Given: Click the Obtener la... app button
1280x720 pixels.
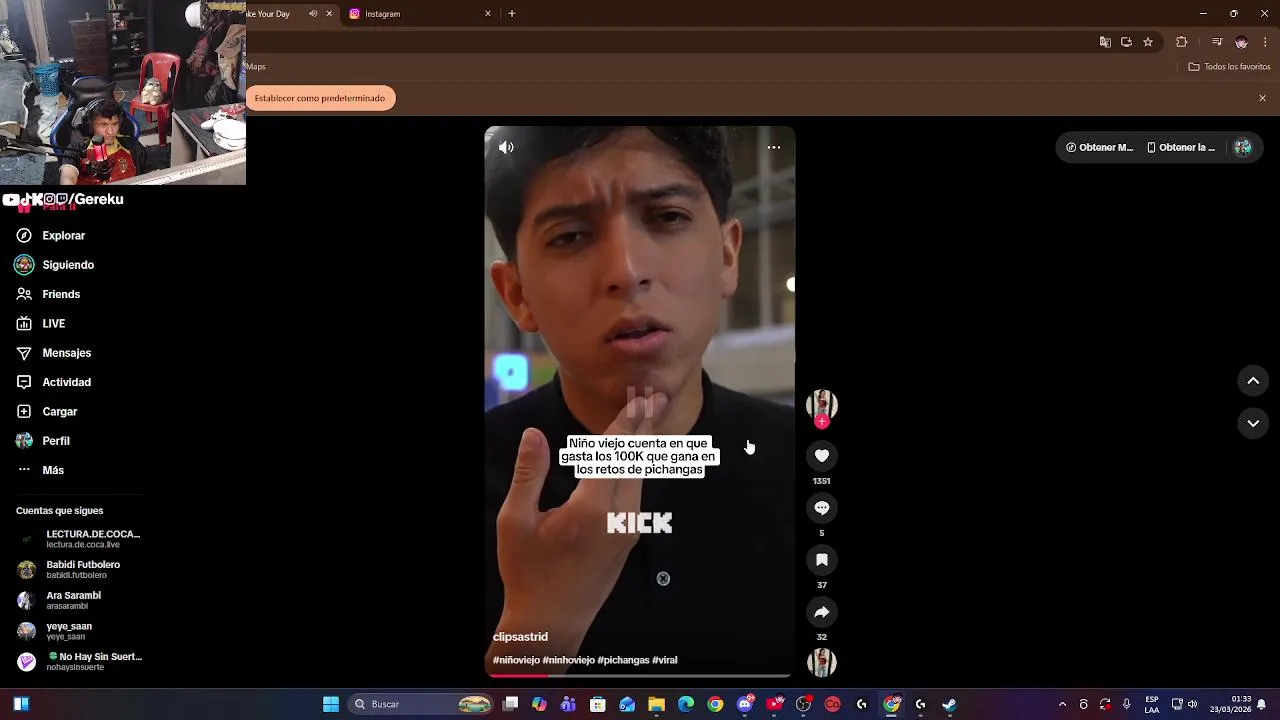Looking at the screenshot, I should [1181, 147].
